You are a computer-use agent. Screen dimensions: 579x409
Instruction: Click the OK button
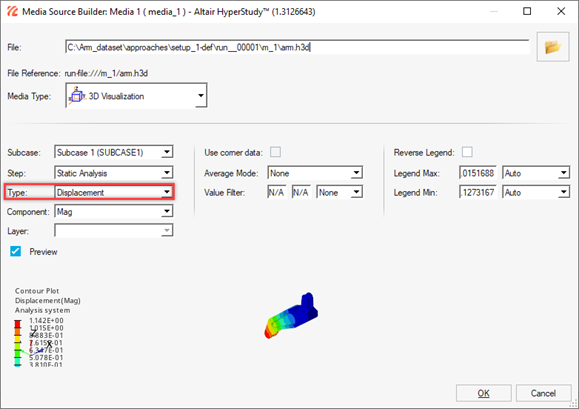[x=483, y=393]
